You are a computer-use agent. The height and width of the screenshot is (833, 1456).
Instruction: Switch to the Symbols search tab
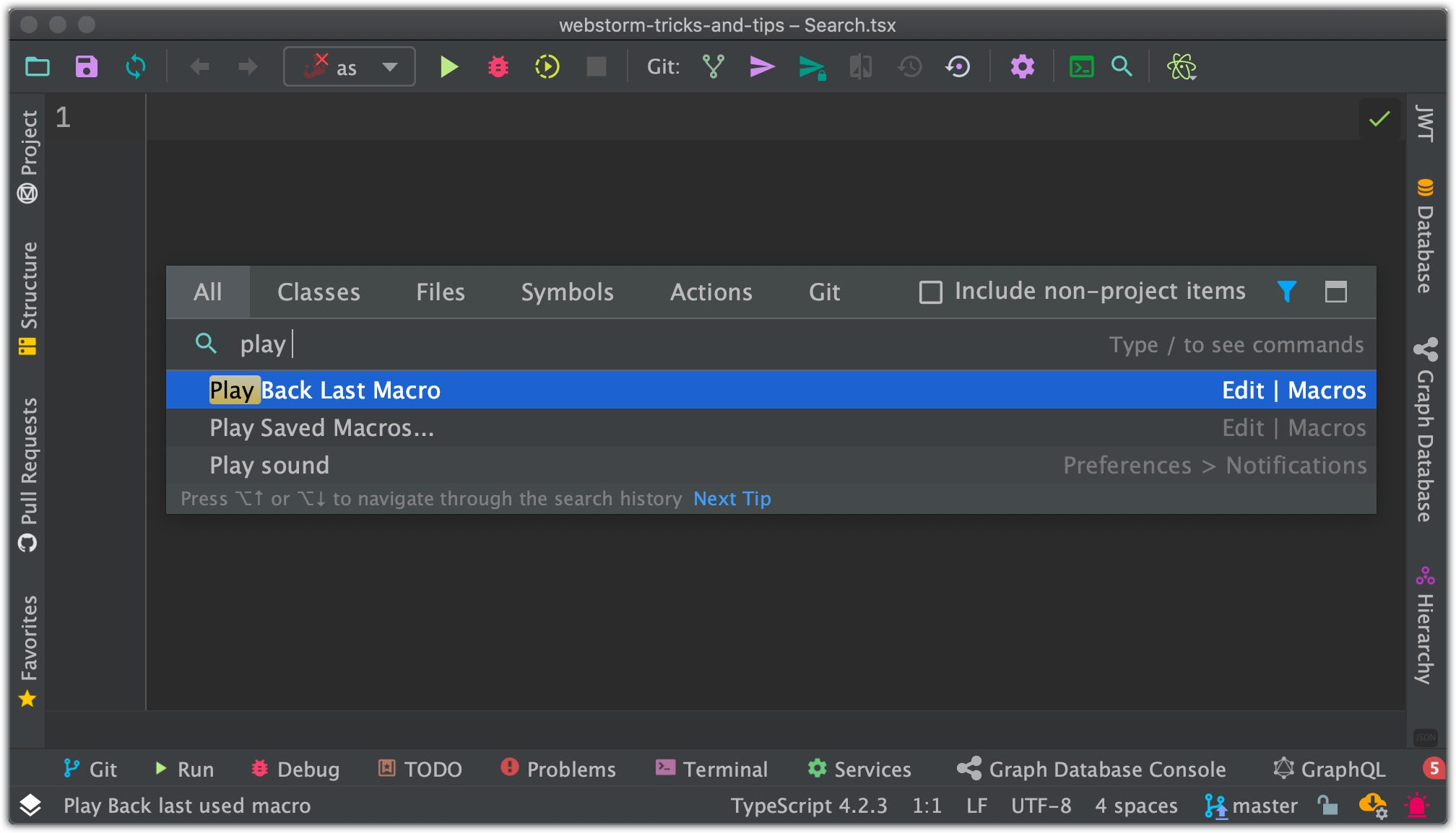coord(567,292)
